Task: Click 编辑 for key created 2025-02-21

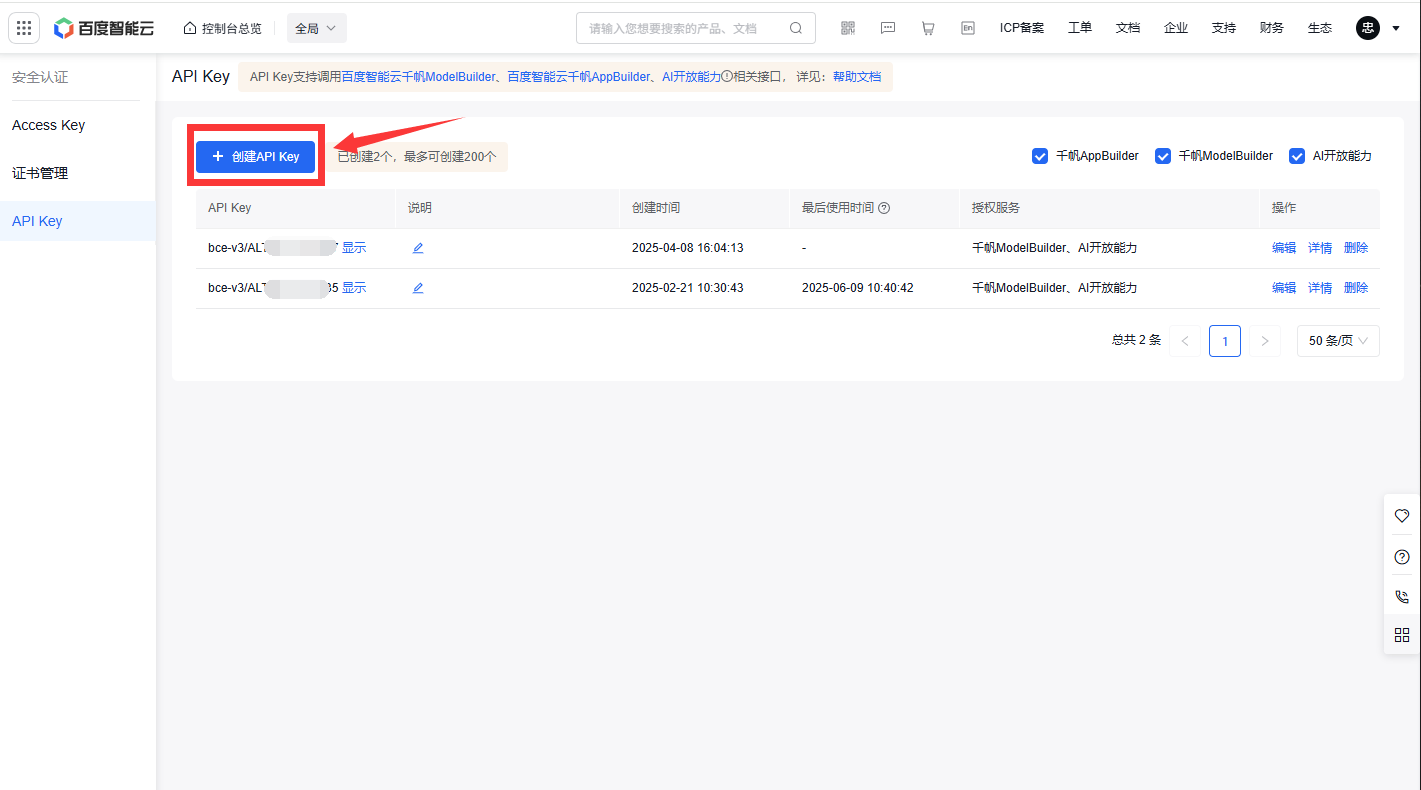Action: click(x=1284, y=288)
